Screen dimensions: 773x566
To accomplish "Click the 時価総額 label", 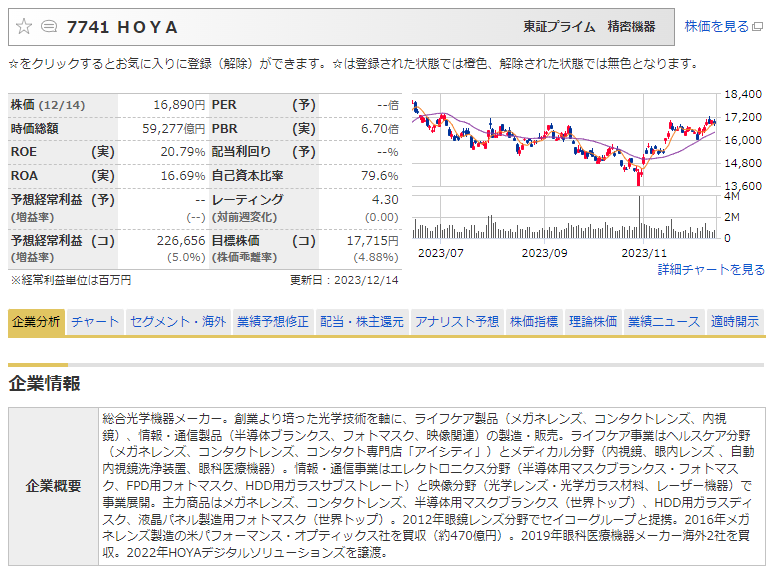I will point(35,129).
